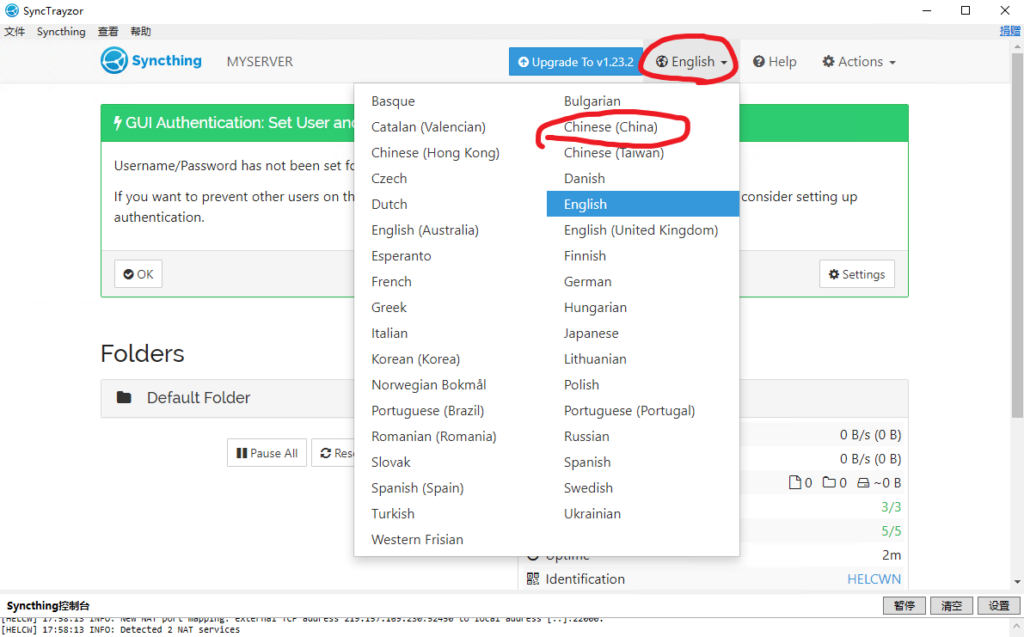Select English (United Kingdom) language

point(641,230)
